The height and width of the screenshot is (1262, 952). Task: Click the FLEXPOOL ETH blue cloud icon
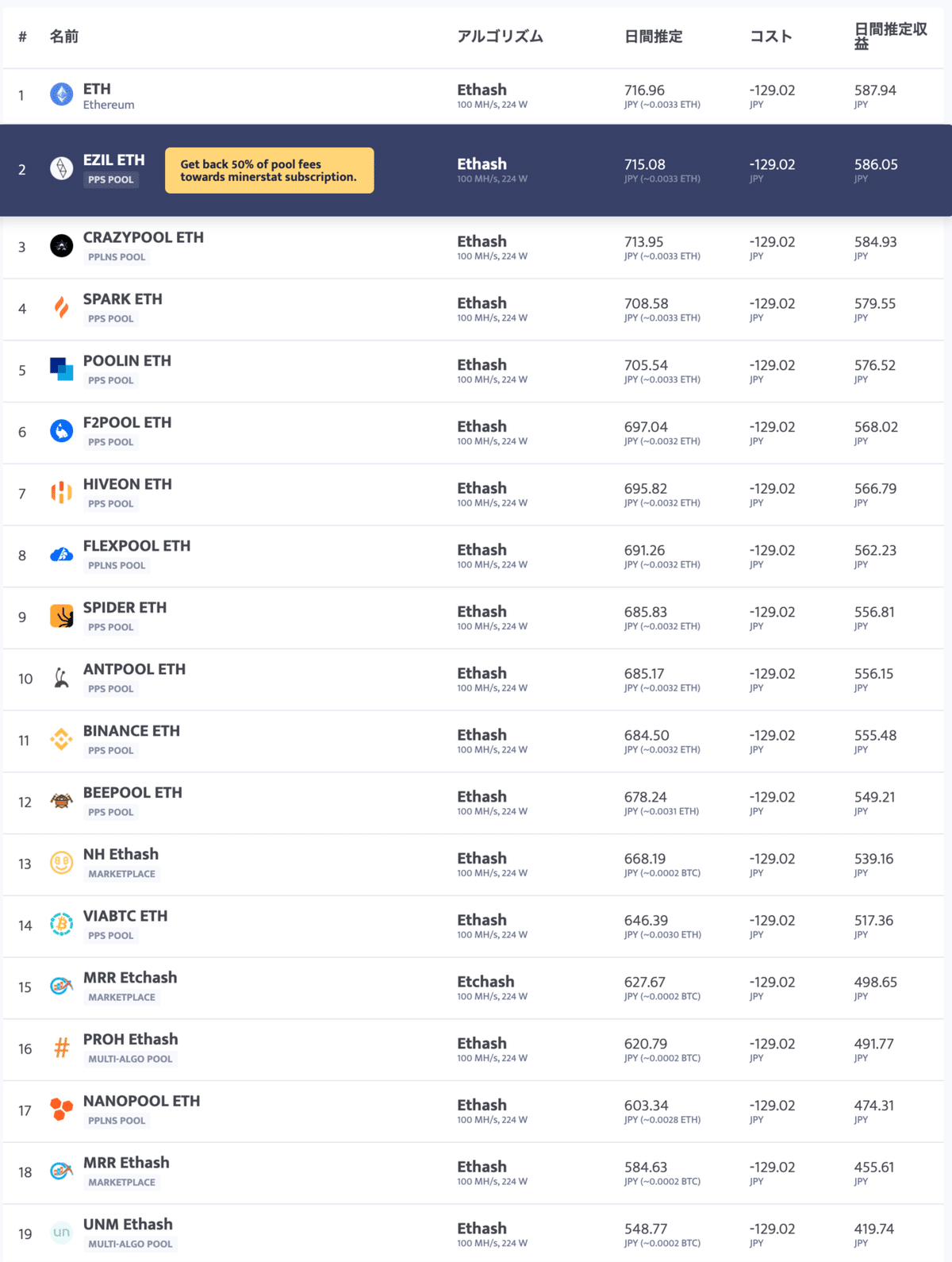pos(61,555)
